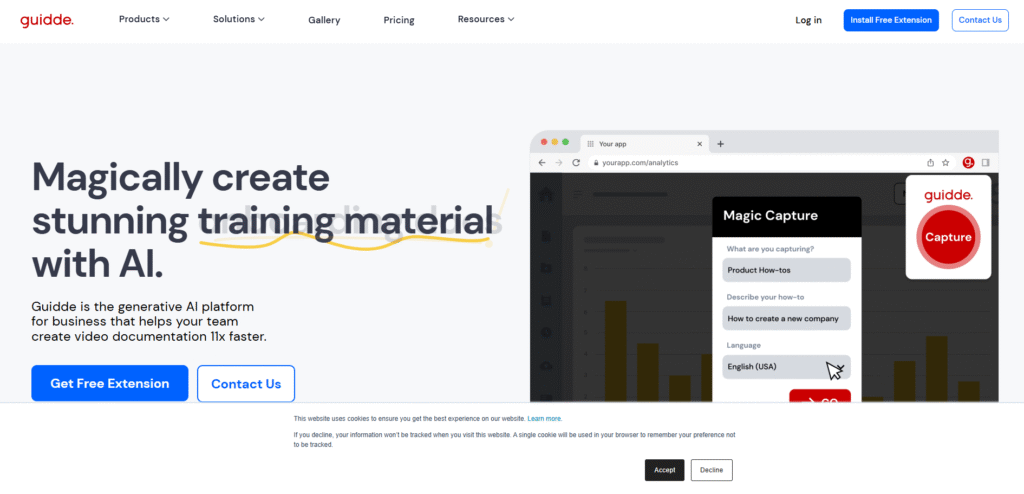Go to the Pricing page
The image size is (1024, 494).
pos(399,20)
